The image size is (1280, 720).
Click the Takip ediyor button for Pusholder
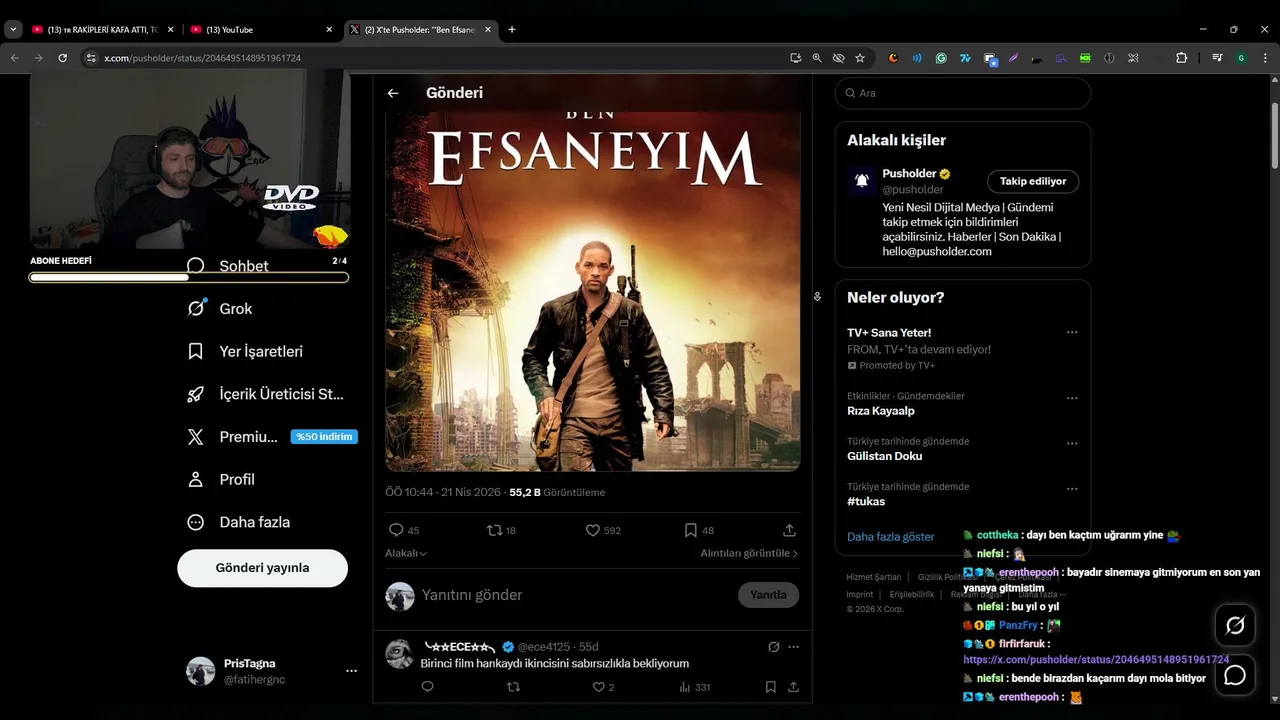click(x=1033, y=181)
